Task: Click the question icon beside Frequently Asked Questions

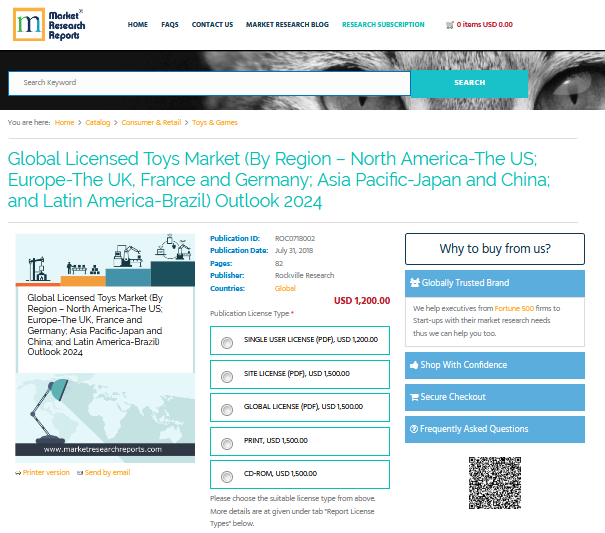Action: tap(414, 429)
